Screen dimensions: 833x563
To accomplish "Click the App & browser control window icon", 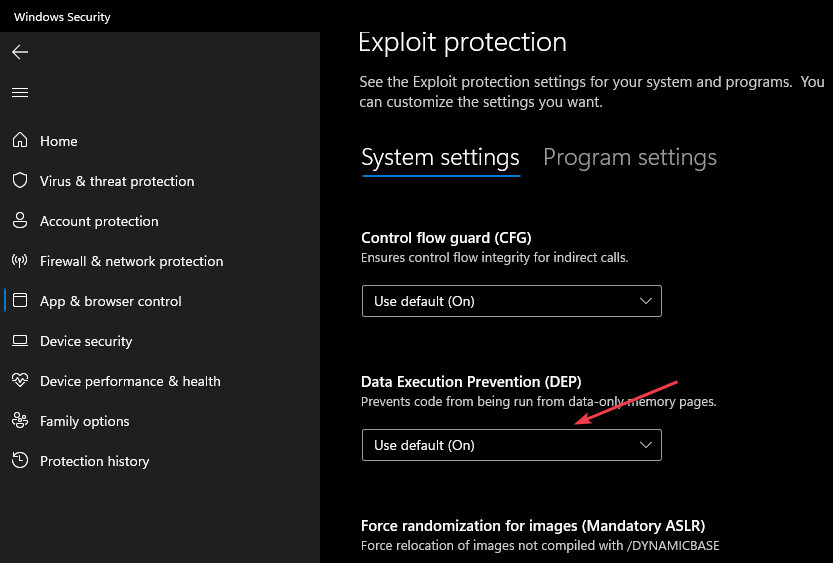I will click(20, 301).
